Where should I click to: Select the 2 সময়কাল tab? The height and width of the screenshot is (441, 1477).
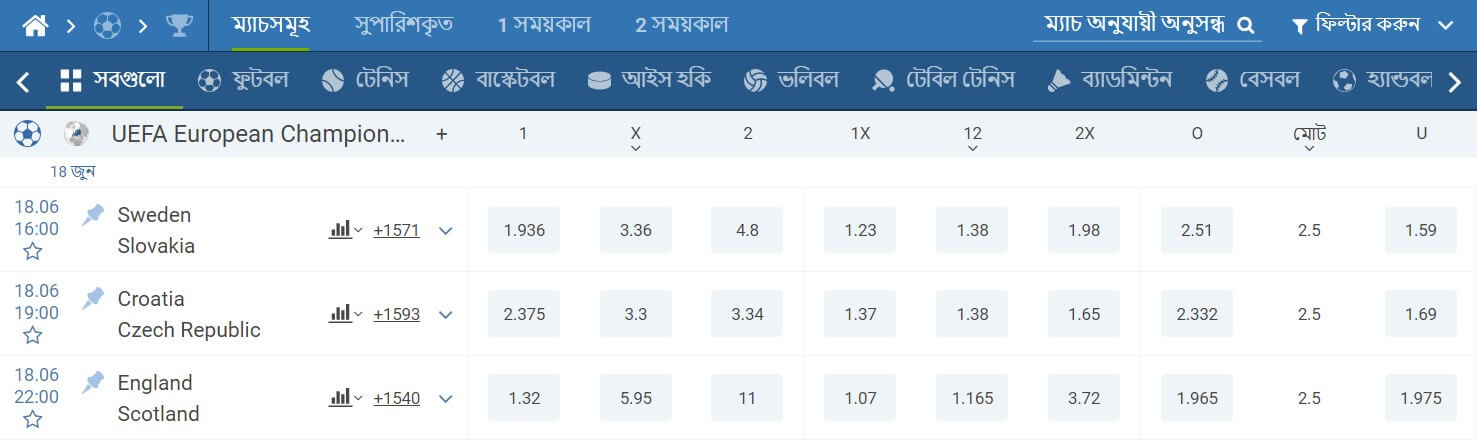(x=681, y=25)
